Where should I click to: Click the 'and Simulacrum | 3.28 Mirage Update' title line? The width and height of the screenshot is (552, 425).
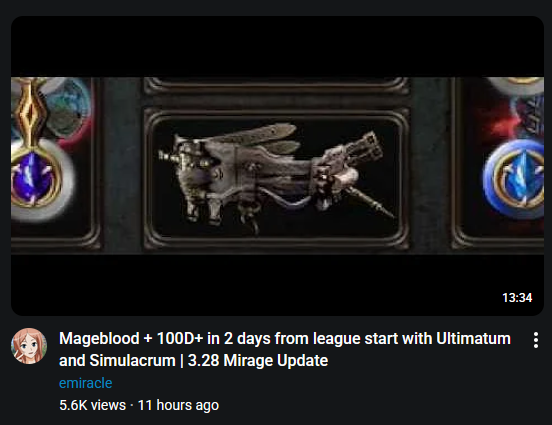click(x=194, y=360)
